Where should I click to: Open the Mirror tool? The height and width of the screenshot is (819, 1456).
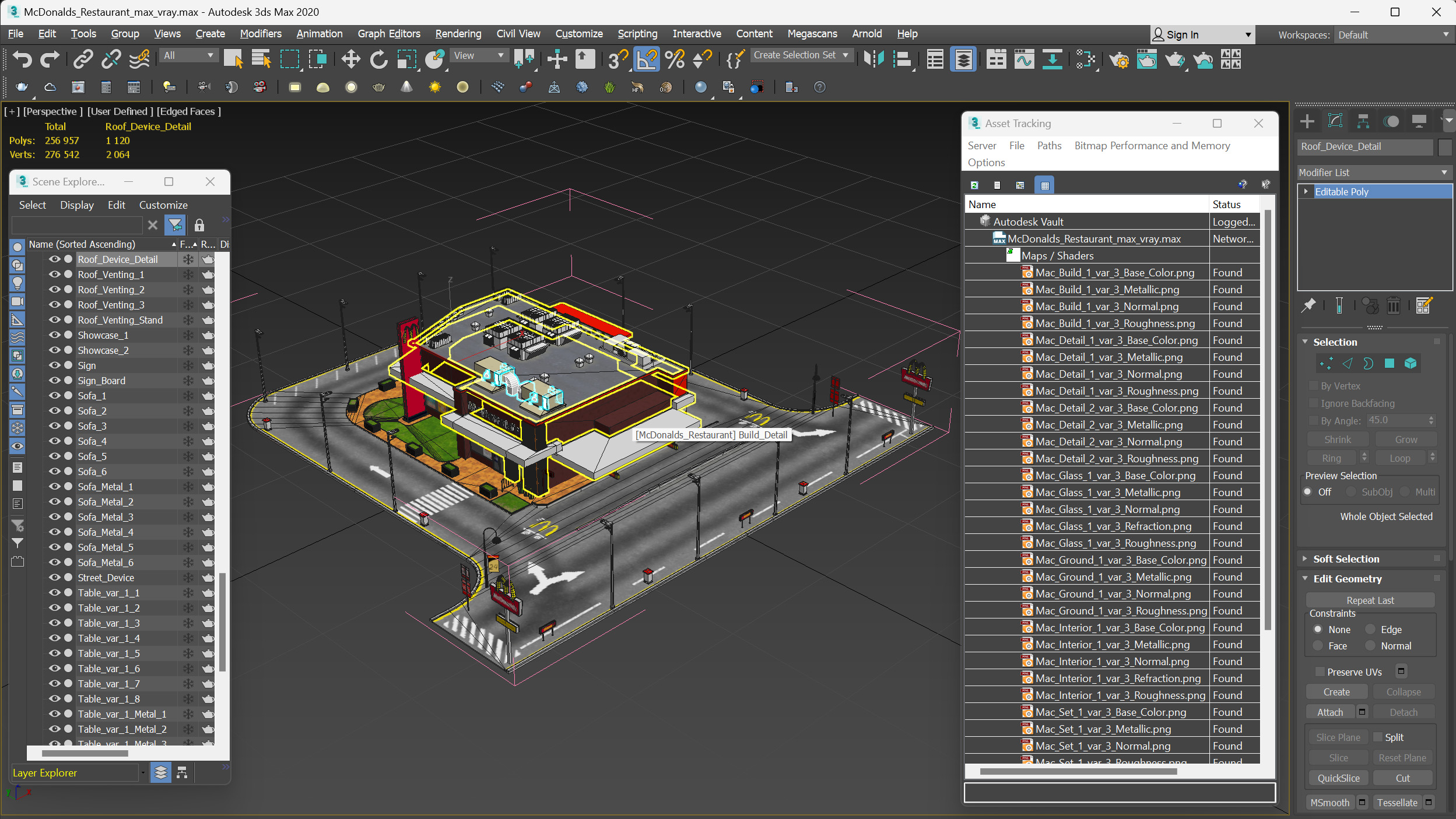[873, 59]
